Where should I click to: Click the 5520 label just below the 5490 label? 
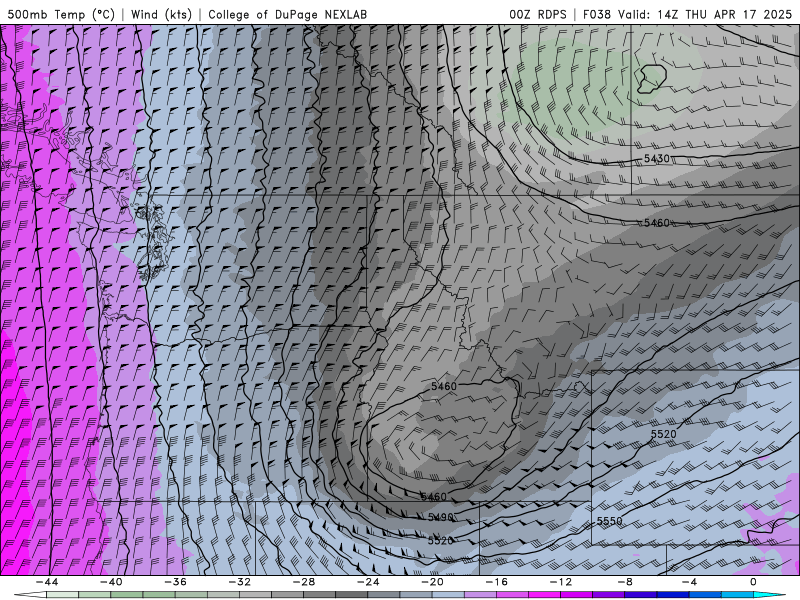pyautogui.click(x=440, y=541)
